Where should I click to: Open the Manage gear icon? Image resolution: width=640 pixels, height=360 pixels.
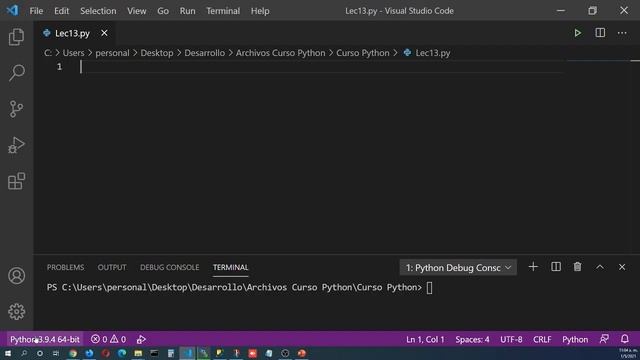(16, 312)
